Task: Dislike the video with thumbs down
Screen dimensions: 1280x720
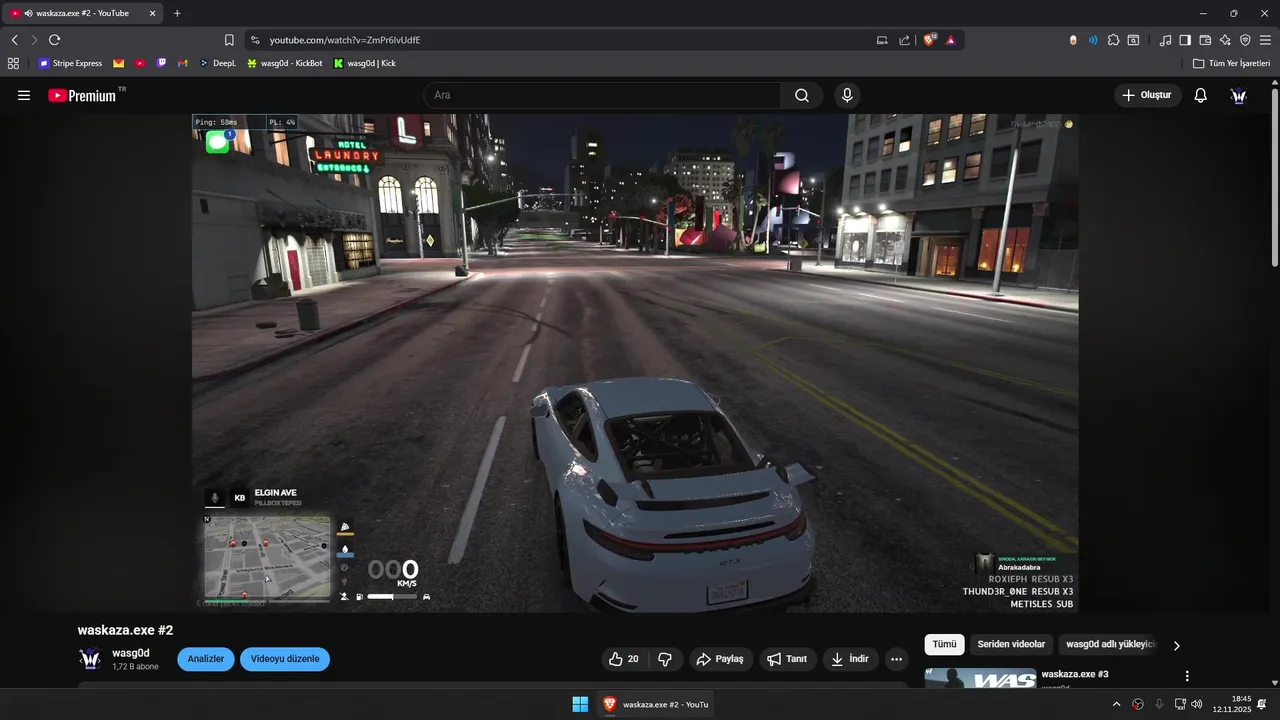Action: tap(665, 659)
